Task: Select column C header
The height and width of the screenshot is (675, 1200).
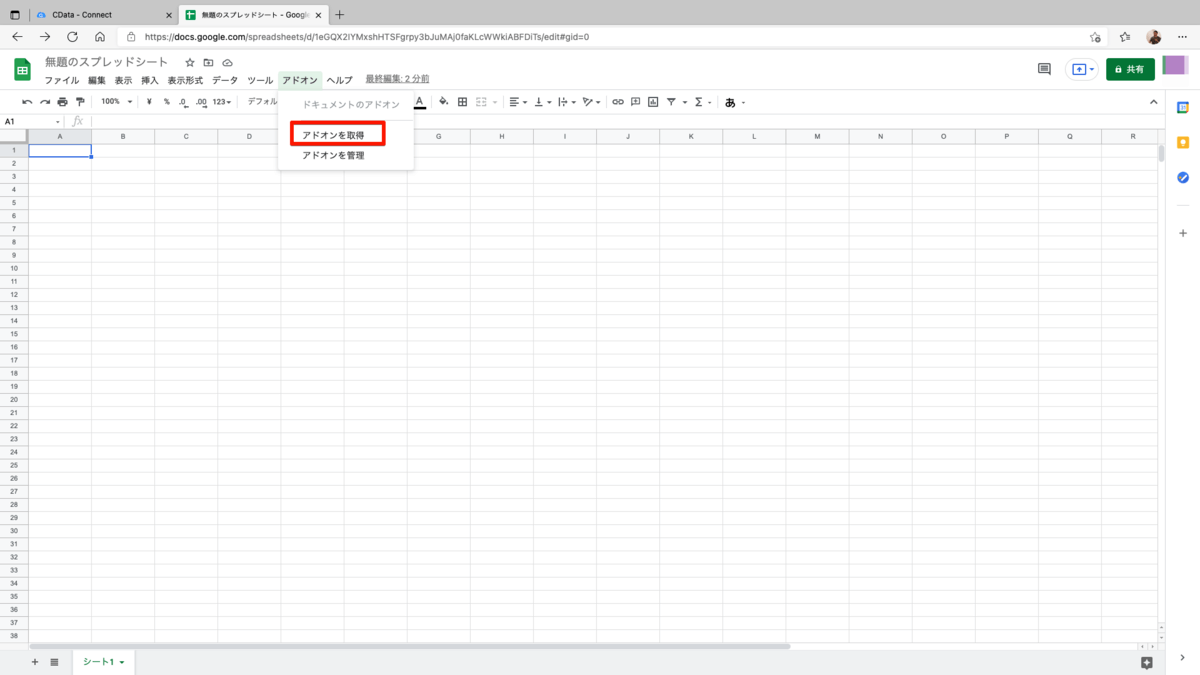Action: 186,136
